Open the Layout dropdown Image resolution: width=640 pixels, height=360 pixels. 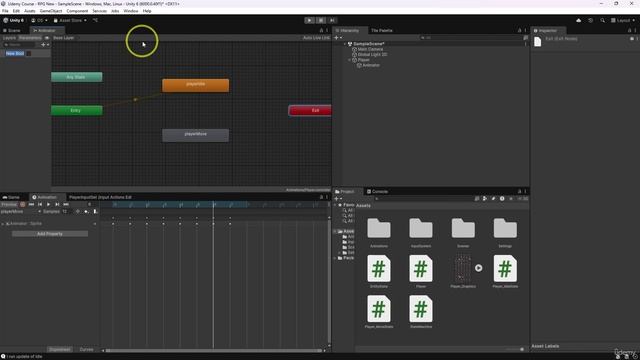[x=623, y=20]
